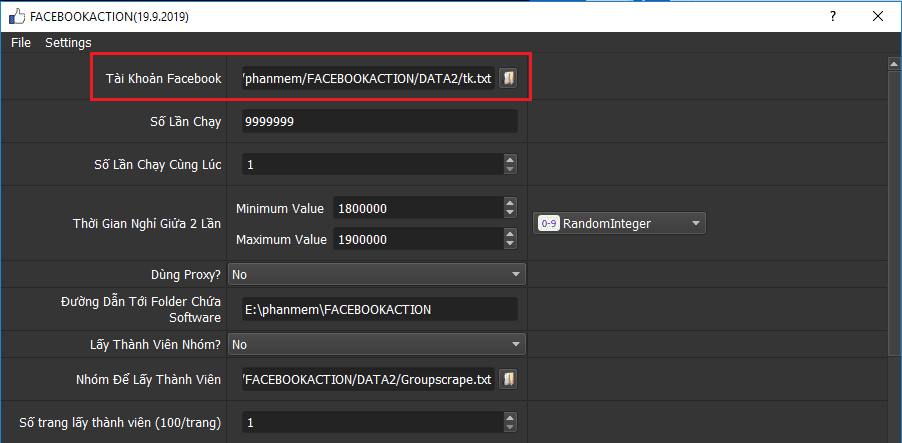902x443 pixels.
Task: Increase Số Lần Chạy Cùng Lúc with up arrow
Action: (x=510, y=159)
